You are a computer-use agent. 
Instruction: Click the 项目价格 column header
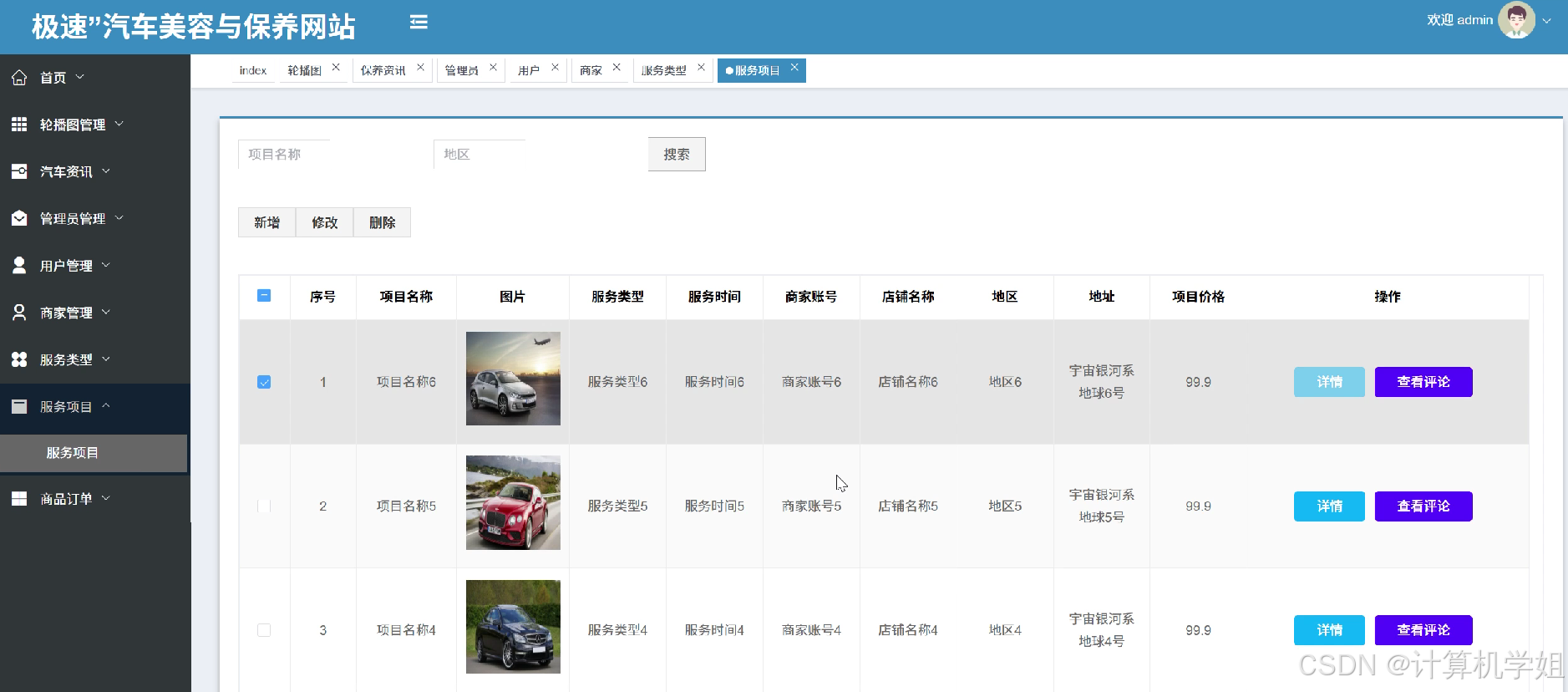pos(1198,297)
